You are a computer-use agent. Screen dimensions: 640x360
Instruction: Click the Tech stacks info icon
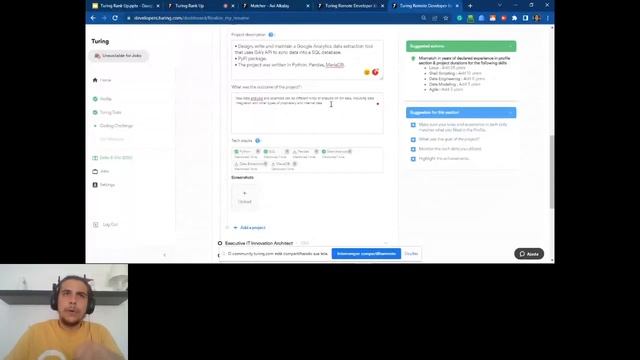click(258, 141)
